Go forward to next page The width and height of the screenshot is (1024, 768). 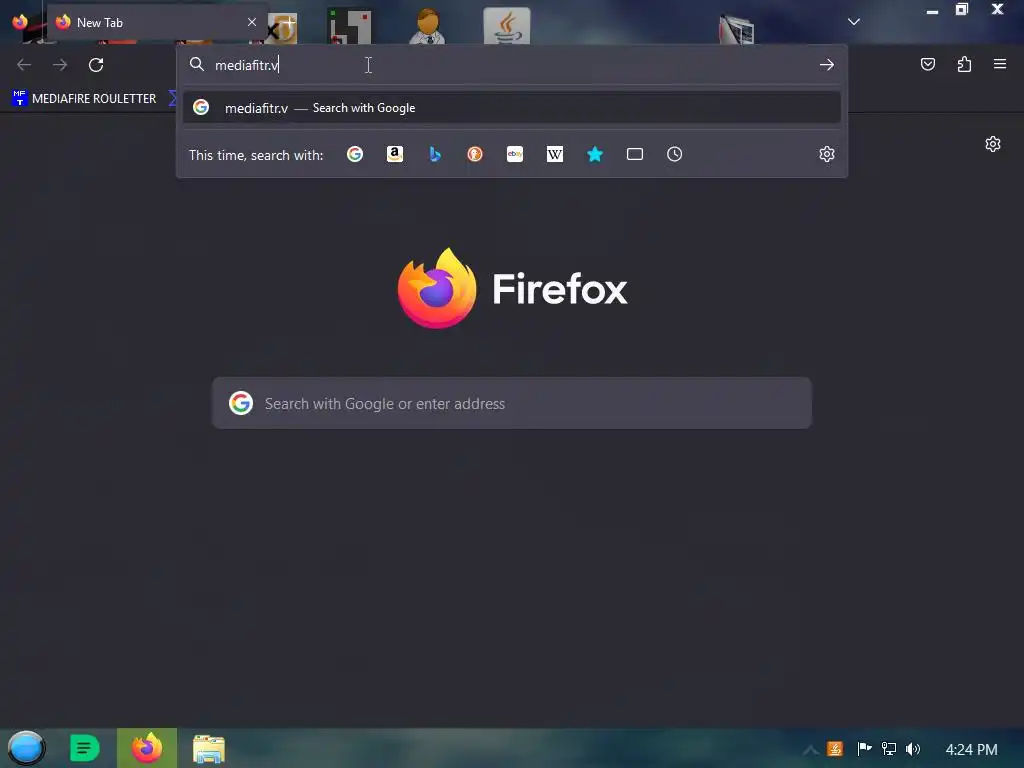(60, 65)
